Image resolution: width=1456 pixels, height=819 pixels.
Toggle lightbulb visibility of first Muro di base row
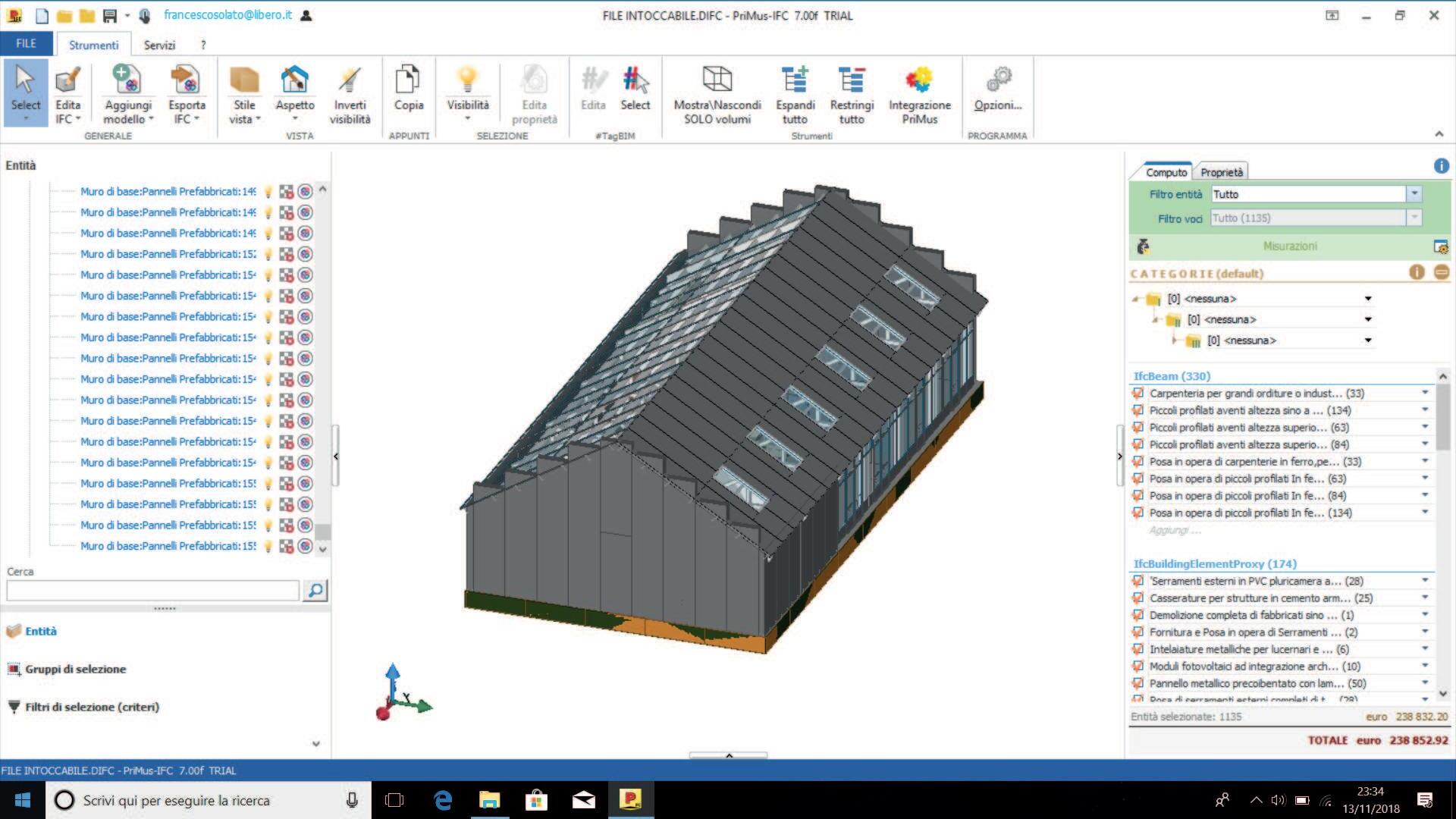[x=268, y=192]
